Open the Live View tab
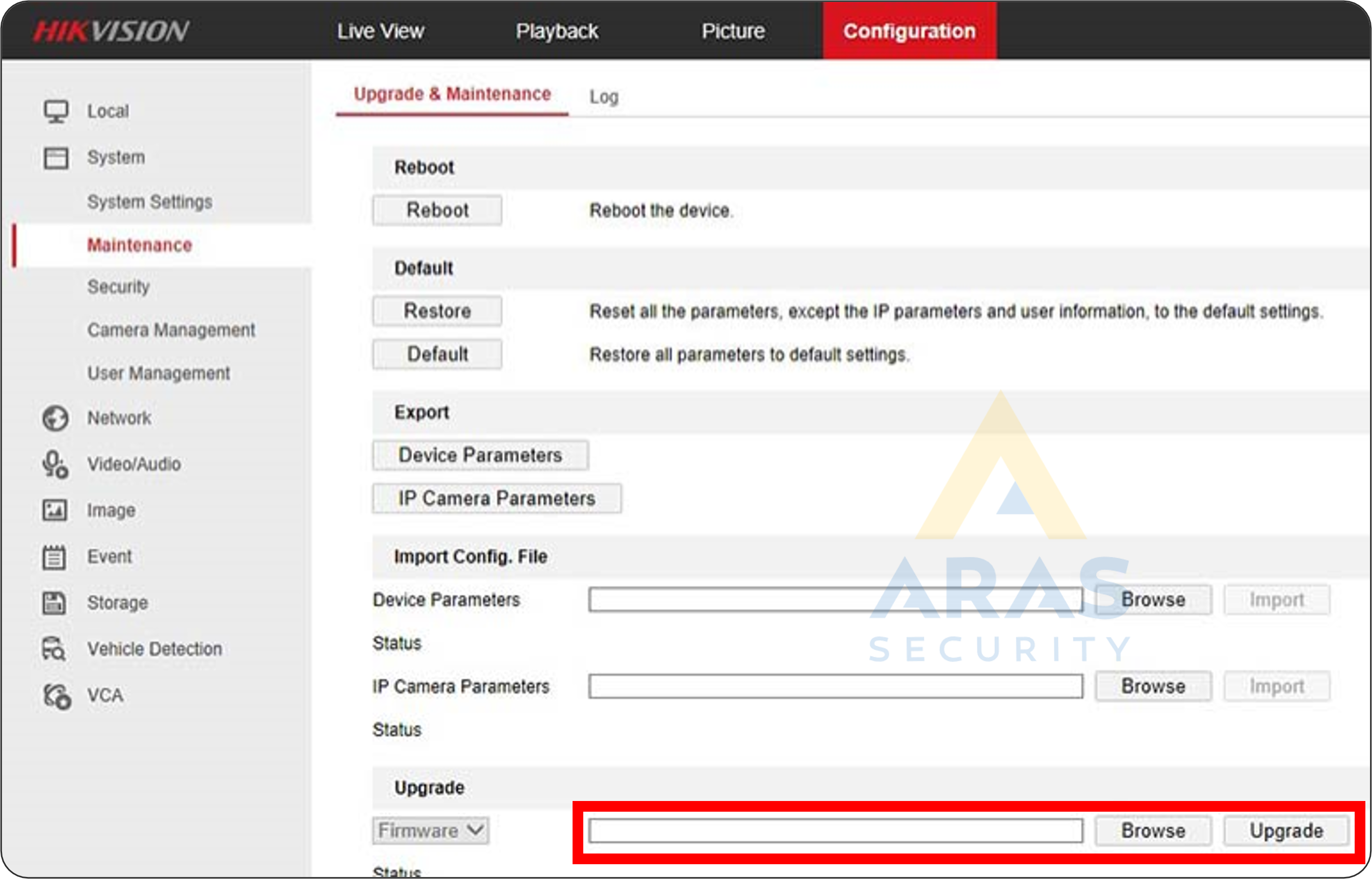 coord(380,31)
